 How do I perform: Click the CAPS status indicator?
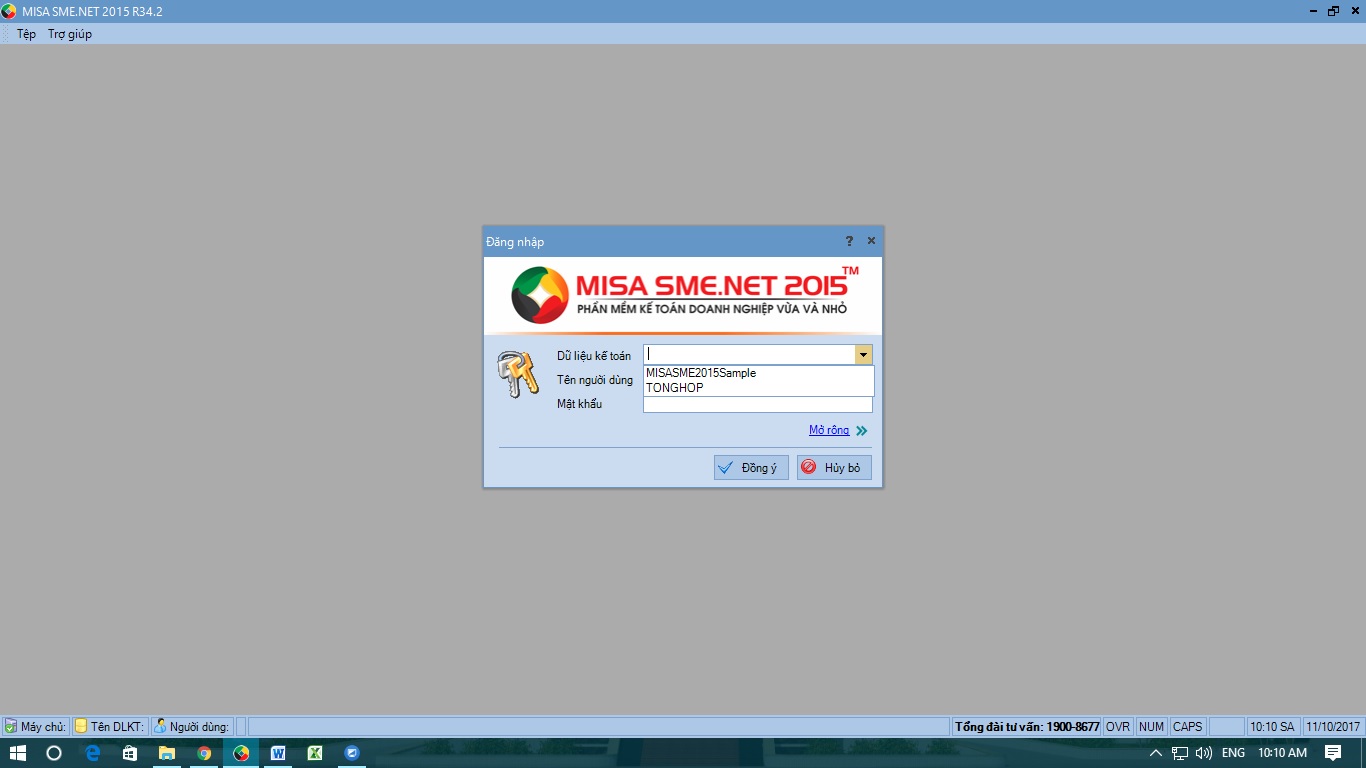pos(1187,727)
